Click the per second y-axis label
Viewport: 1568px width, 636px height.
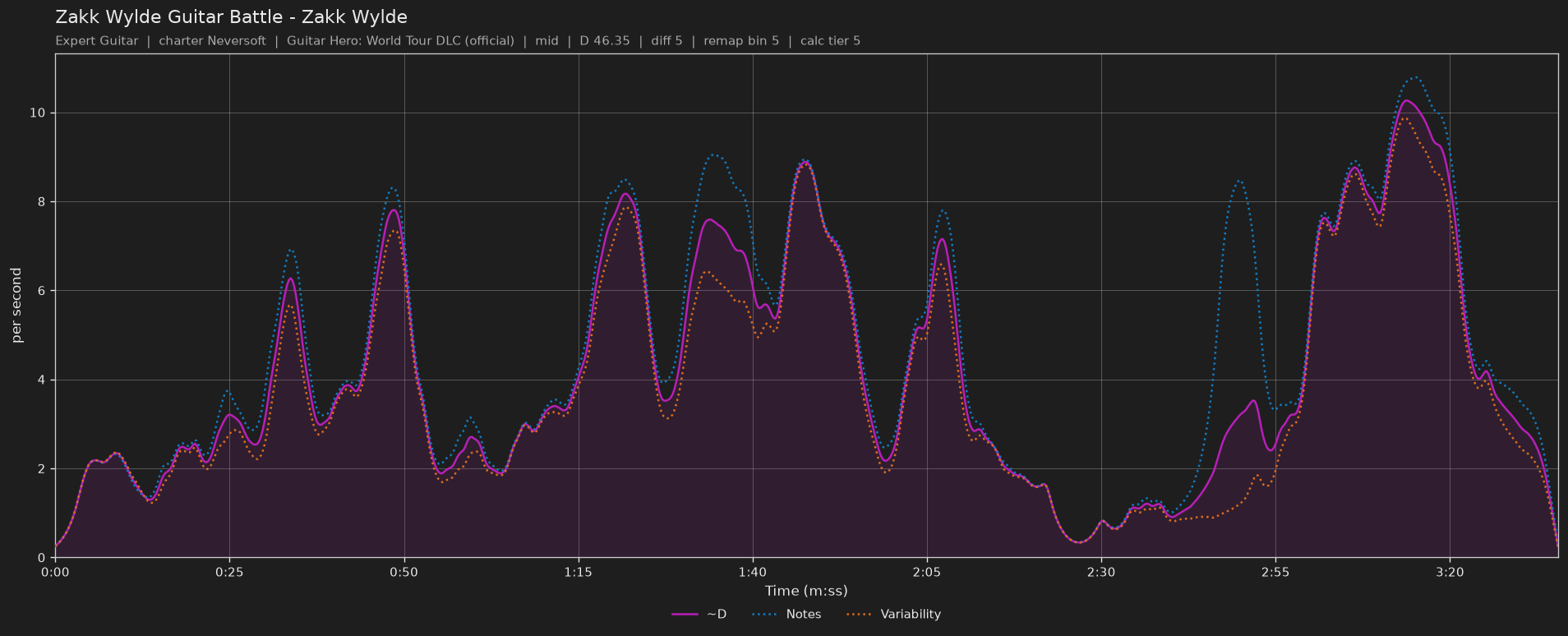(16, 306)
